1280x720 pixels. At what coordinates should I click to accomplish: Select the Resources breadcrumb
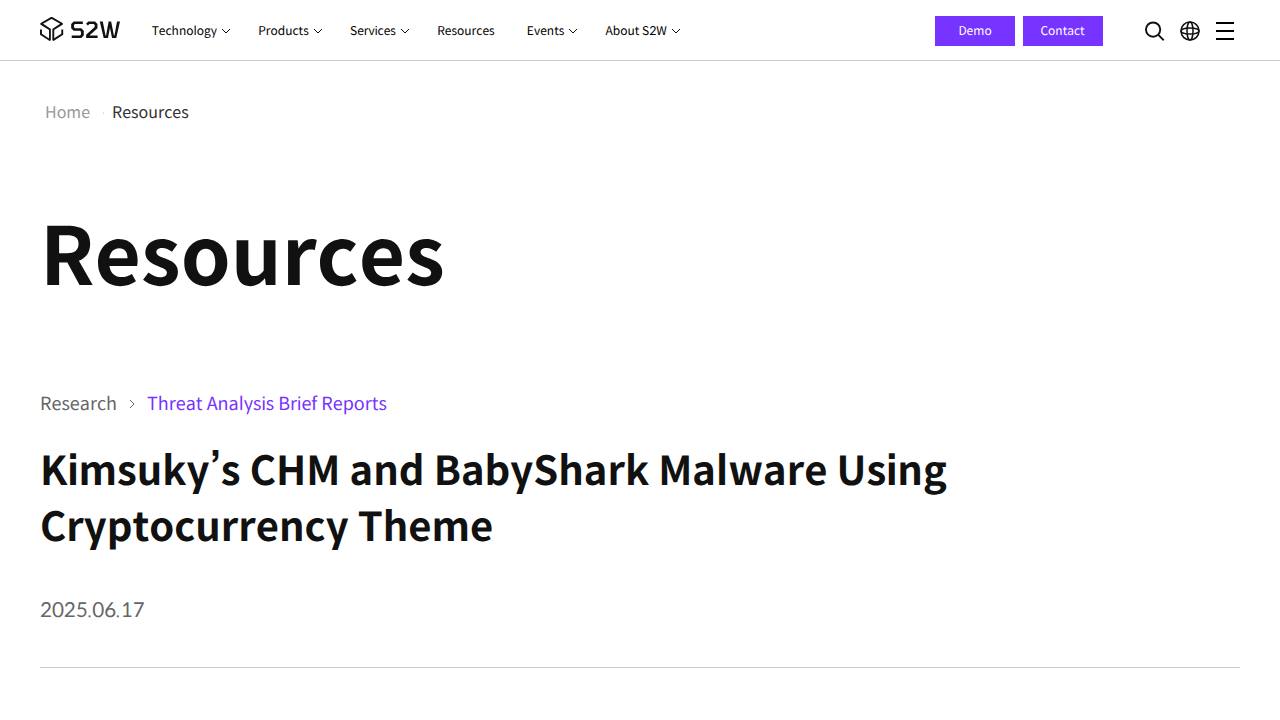coord(150,112)
